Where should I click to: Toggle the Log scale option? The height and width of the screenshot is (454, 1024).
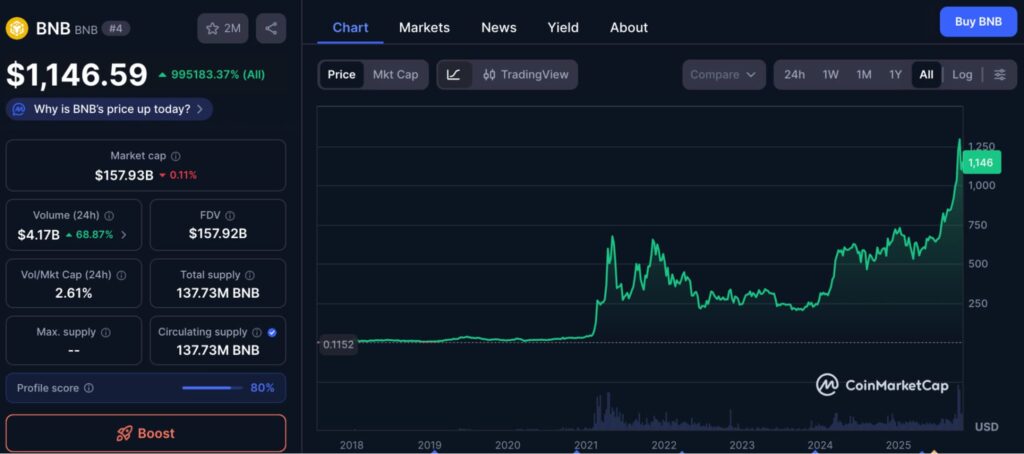coord(962,75)
